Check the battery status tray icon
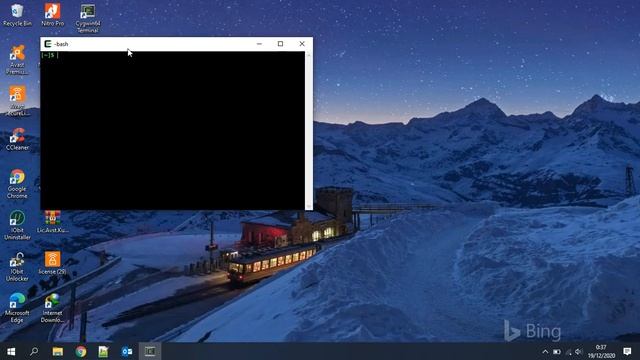 click(557, 352)
